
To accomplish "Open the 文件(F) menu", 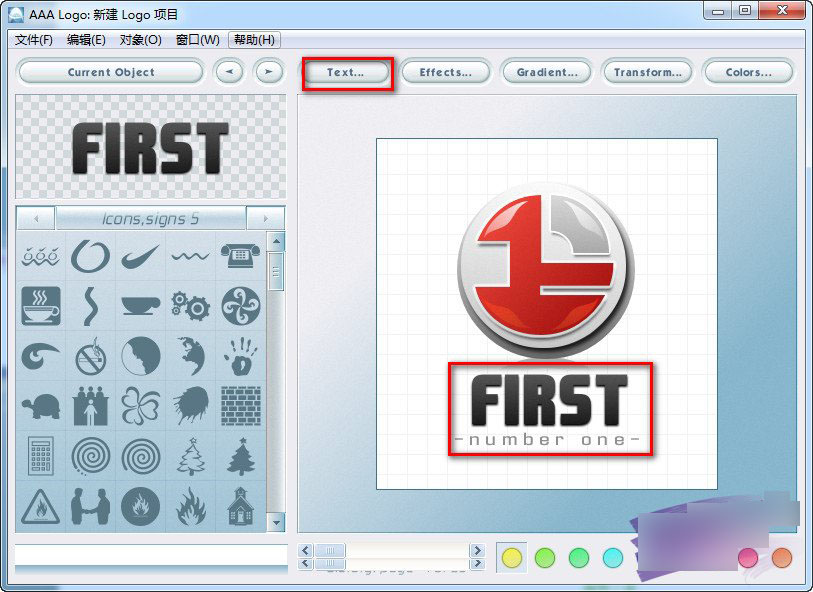I will point(34,40).
